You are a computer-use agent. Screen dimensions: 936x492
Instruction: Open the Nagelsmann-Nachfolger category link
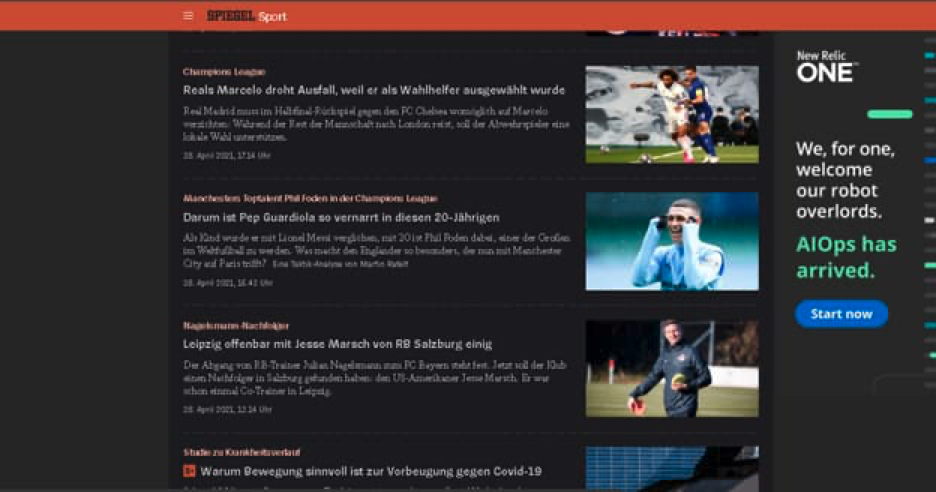(236, 325)
